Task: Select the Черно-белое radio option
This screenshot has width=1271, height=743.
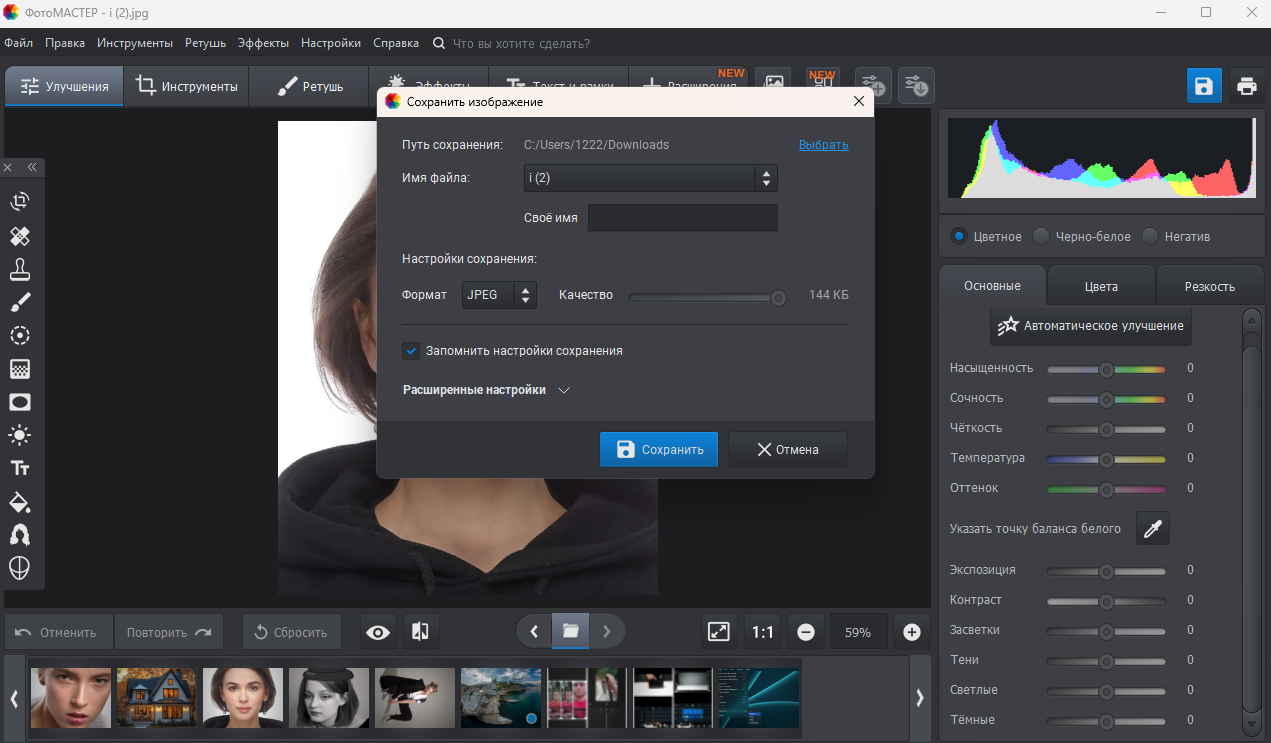Action: (x=1041, y=236)
